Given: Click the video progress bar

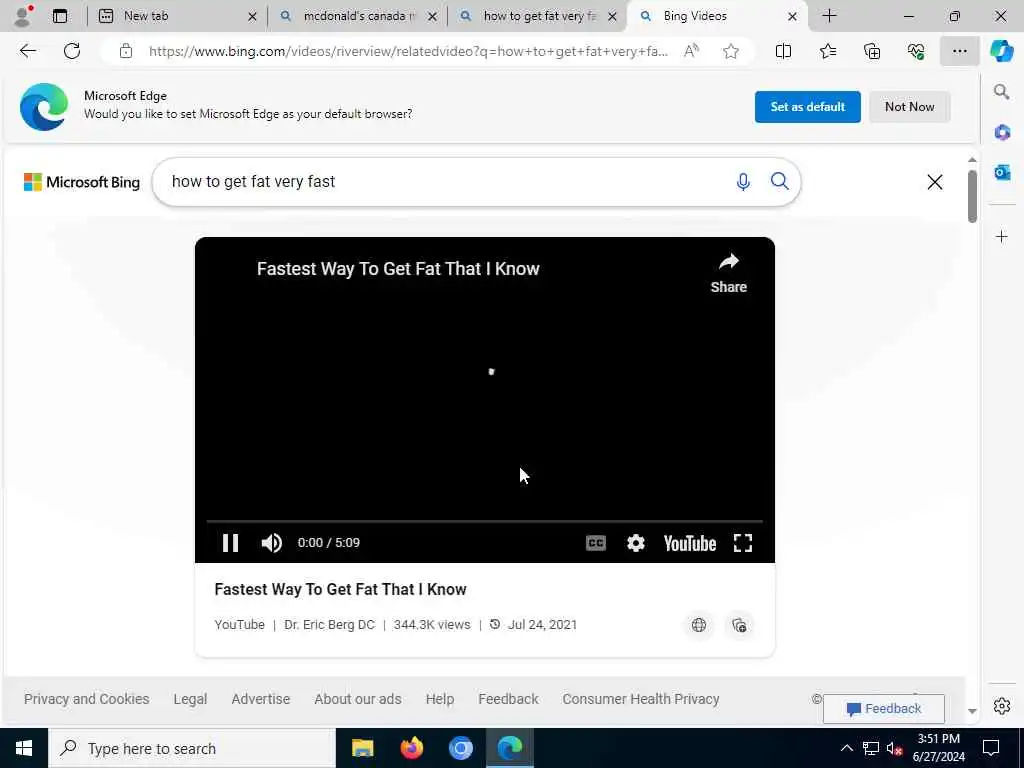Looking at the screenshot, I should [485, 521].
